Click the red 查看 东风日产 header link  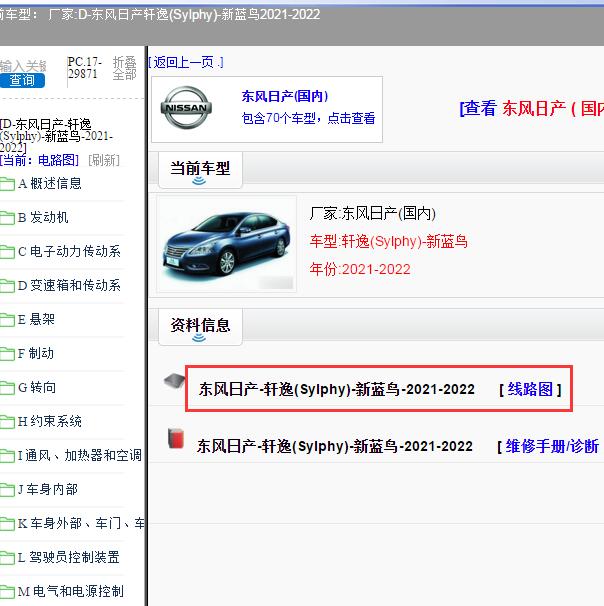pos(532,108)
